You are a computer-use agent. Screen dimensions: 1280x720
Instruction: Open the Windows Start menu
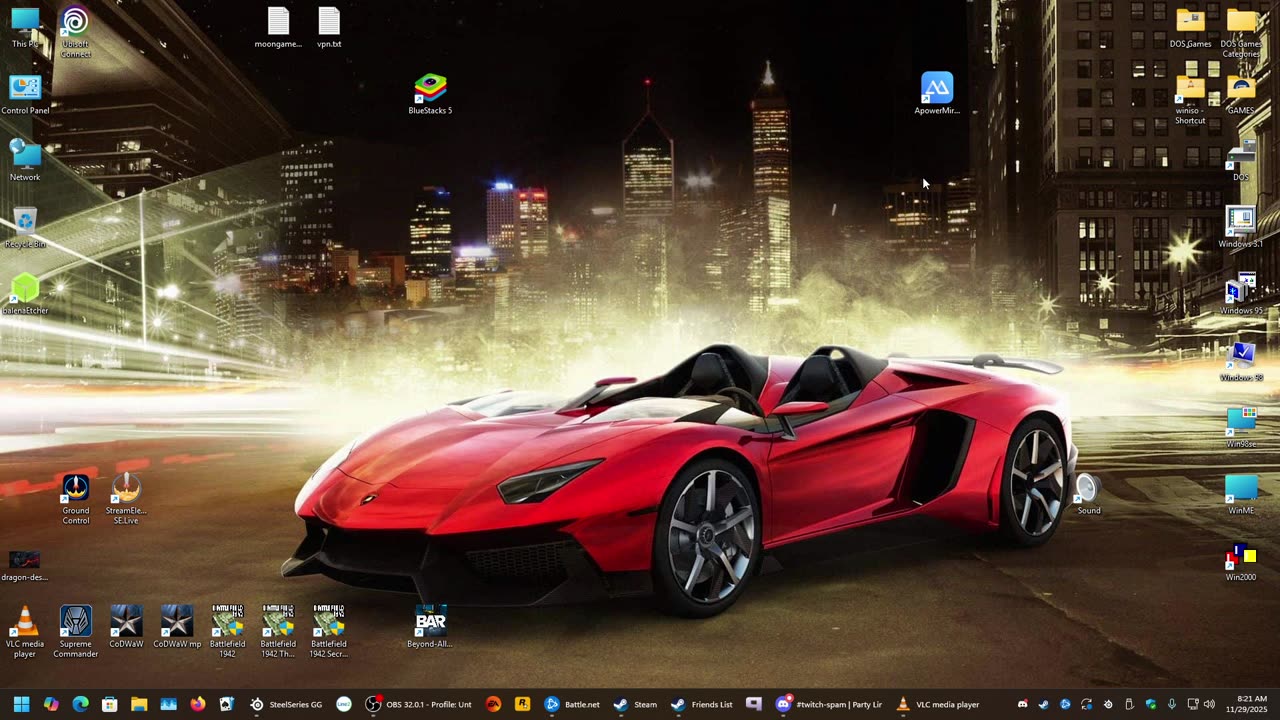coord(21,704)
